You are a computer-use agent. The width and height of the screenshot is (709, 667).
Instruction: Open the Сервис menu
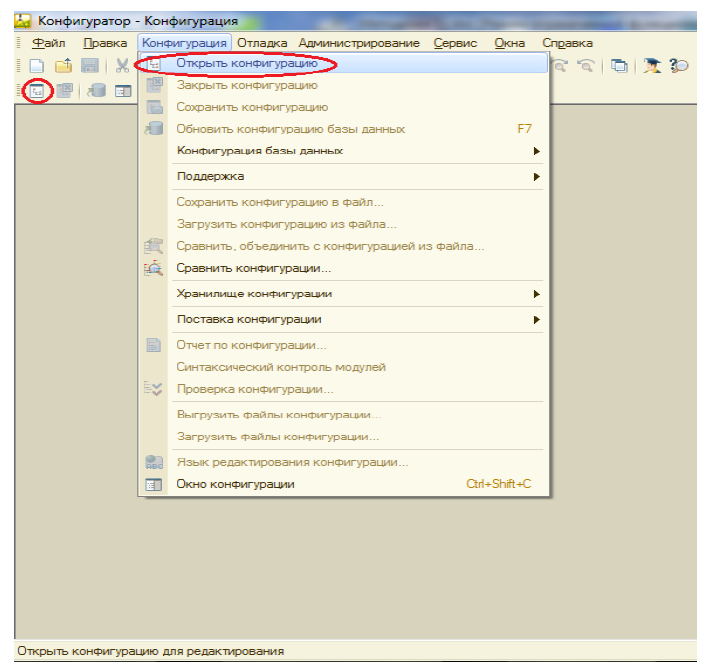[x=455, y=43]
